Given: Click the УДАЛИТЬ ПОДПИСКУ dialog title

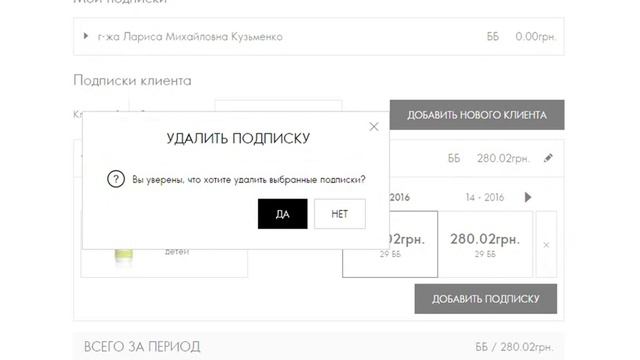Looking at the screenshot, I should pyautogui.click(x=238, y=138).
